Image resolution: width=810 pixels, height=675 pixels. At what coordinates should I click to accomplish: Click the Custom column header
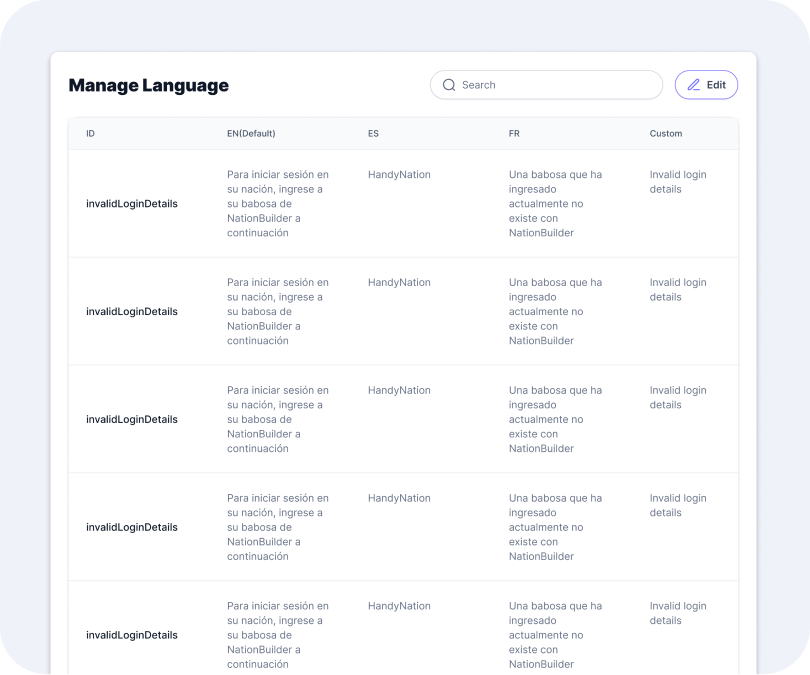click(x=665, y=133)
